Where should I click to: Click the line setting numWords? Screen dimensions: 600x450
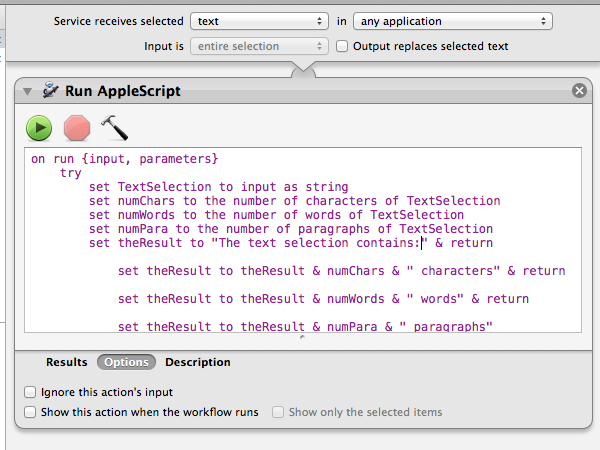(x=277, y=215)
